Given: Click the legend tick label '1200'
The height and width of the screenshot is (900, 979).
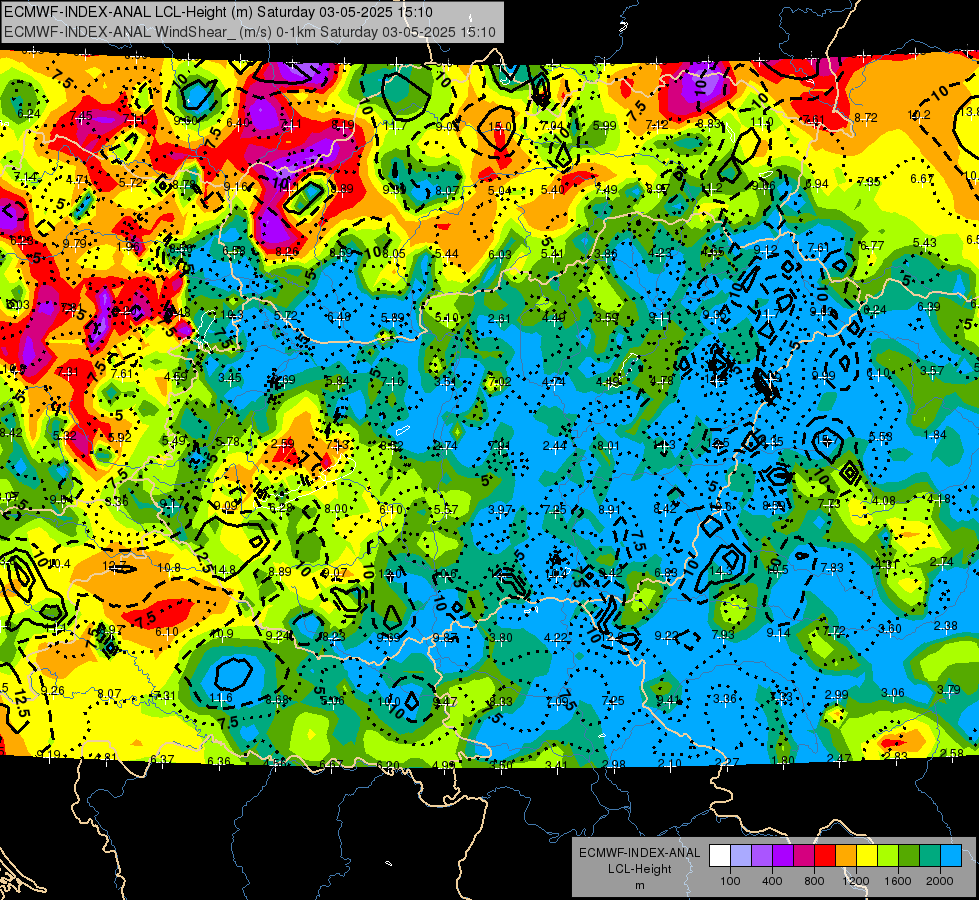Looking at the screenshot, I should pos(855,881).
